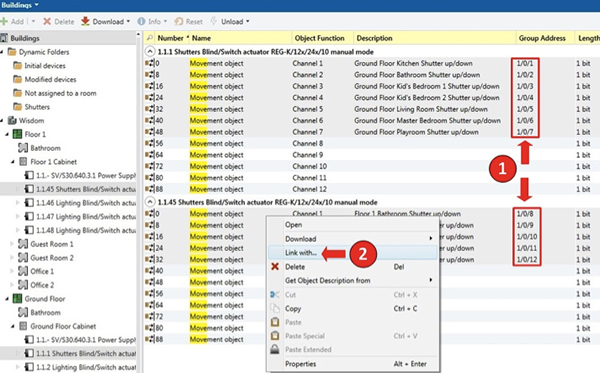Expand the Office 1 tree node

12,271
